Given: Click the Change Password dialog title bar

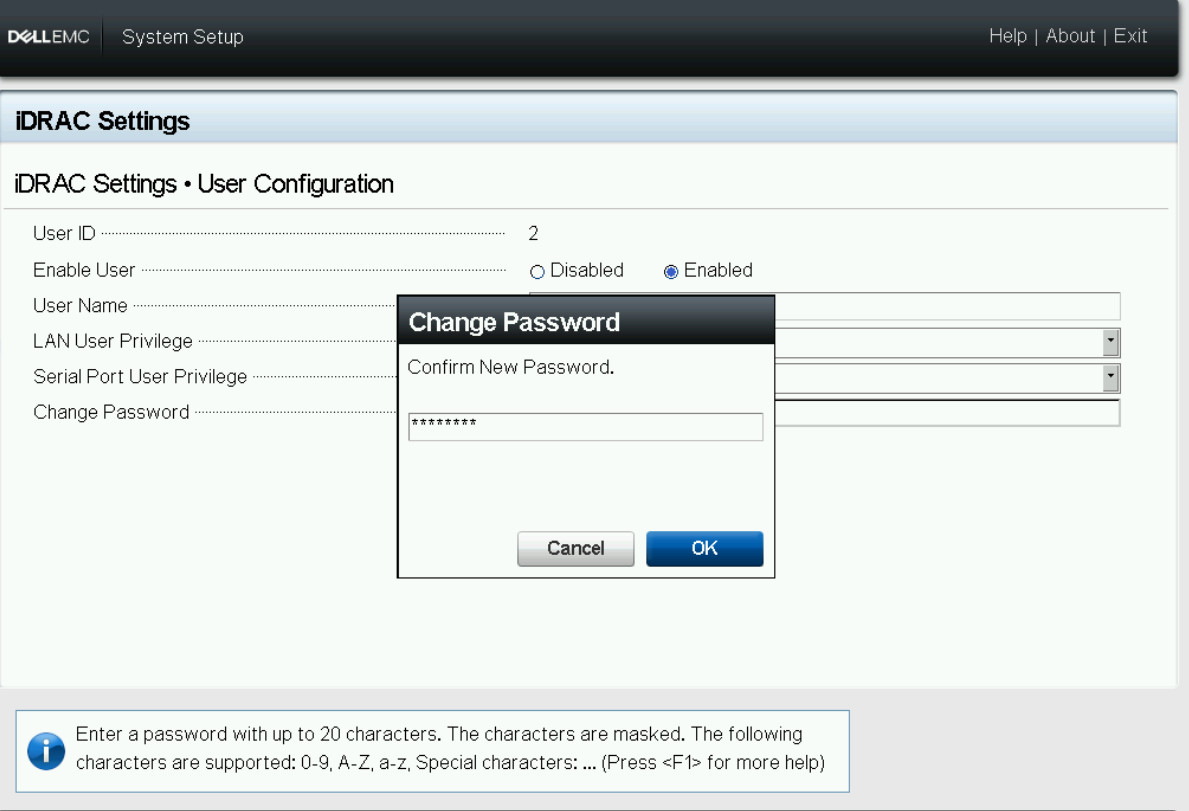Looking at the screenshot, I should click(x=586, y=321).
